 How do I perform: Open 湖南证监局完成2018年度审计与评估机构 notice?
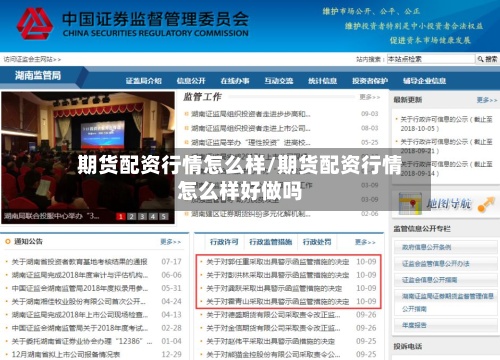click(80, 275)
